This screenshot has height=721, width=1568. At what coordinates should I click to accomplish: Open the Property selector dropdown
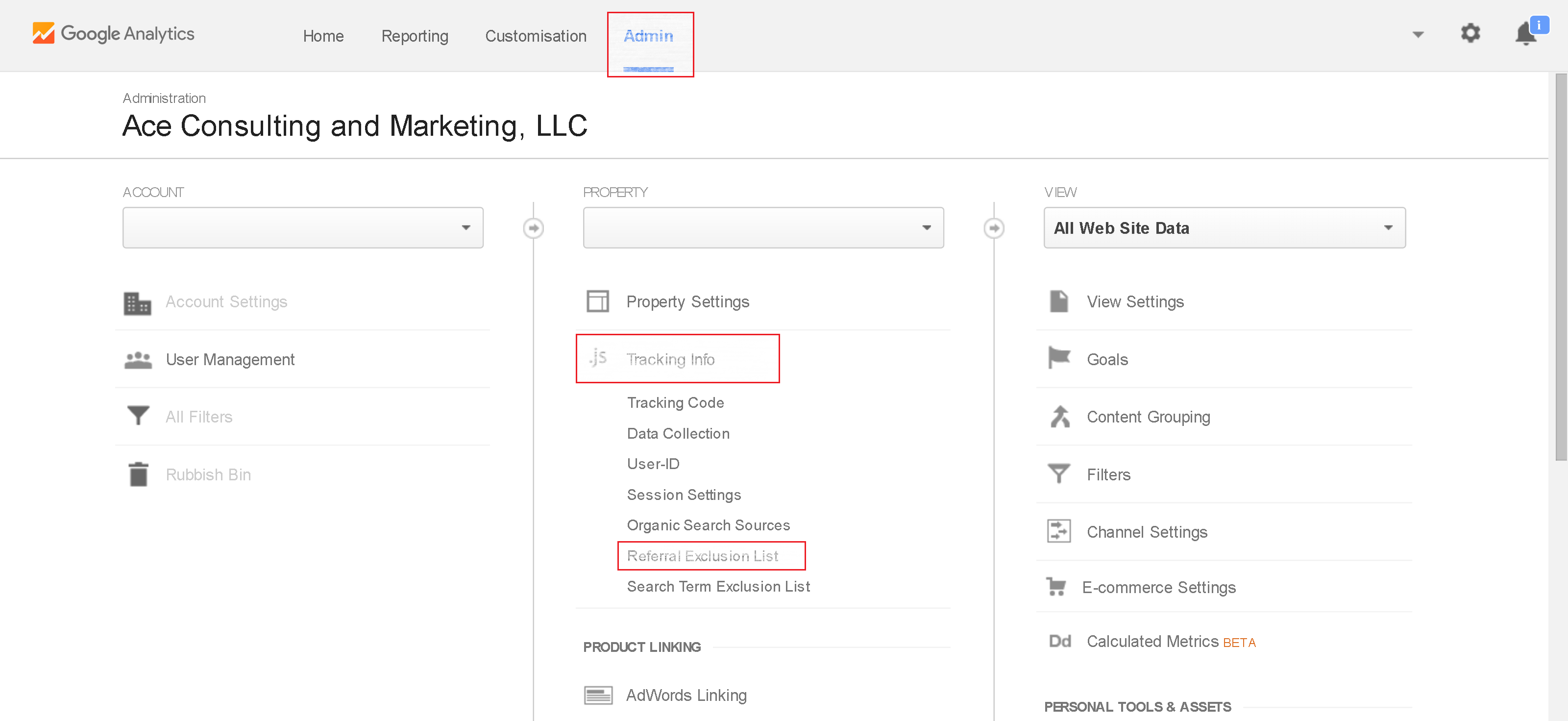tap(763, 228)
